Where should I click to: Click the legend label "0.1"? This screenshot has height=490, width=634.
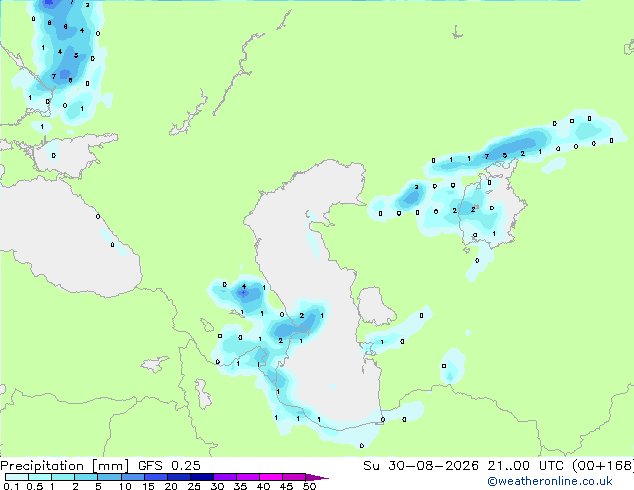click(x=11, y=486)
